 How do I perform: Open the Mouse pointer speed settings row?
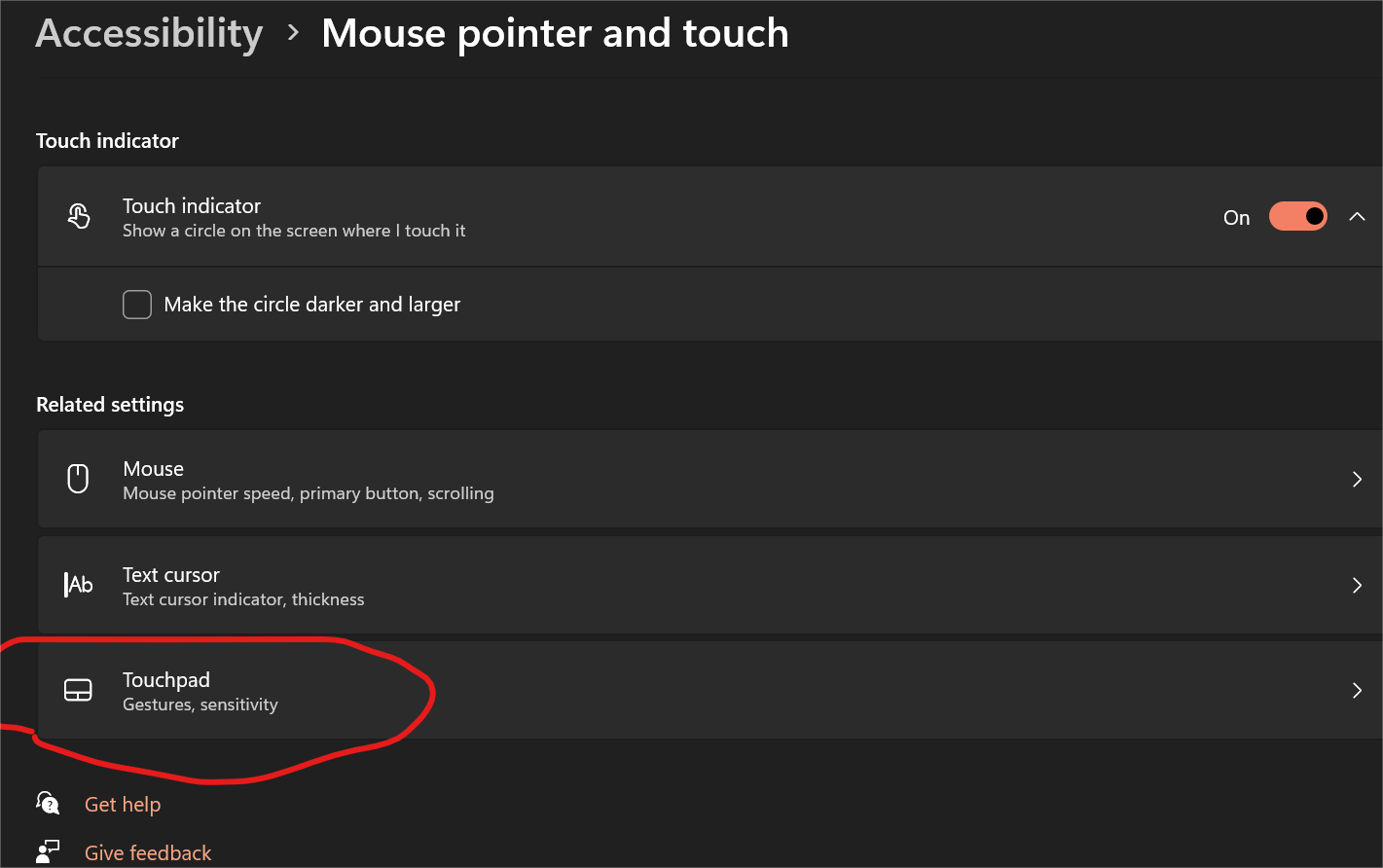pyautogui.click(x=710, y=479)
